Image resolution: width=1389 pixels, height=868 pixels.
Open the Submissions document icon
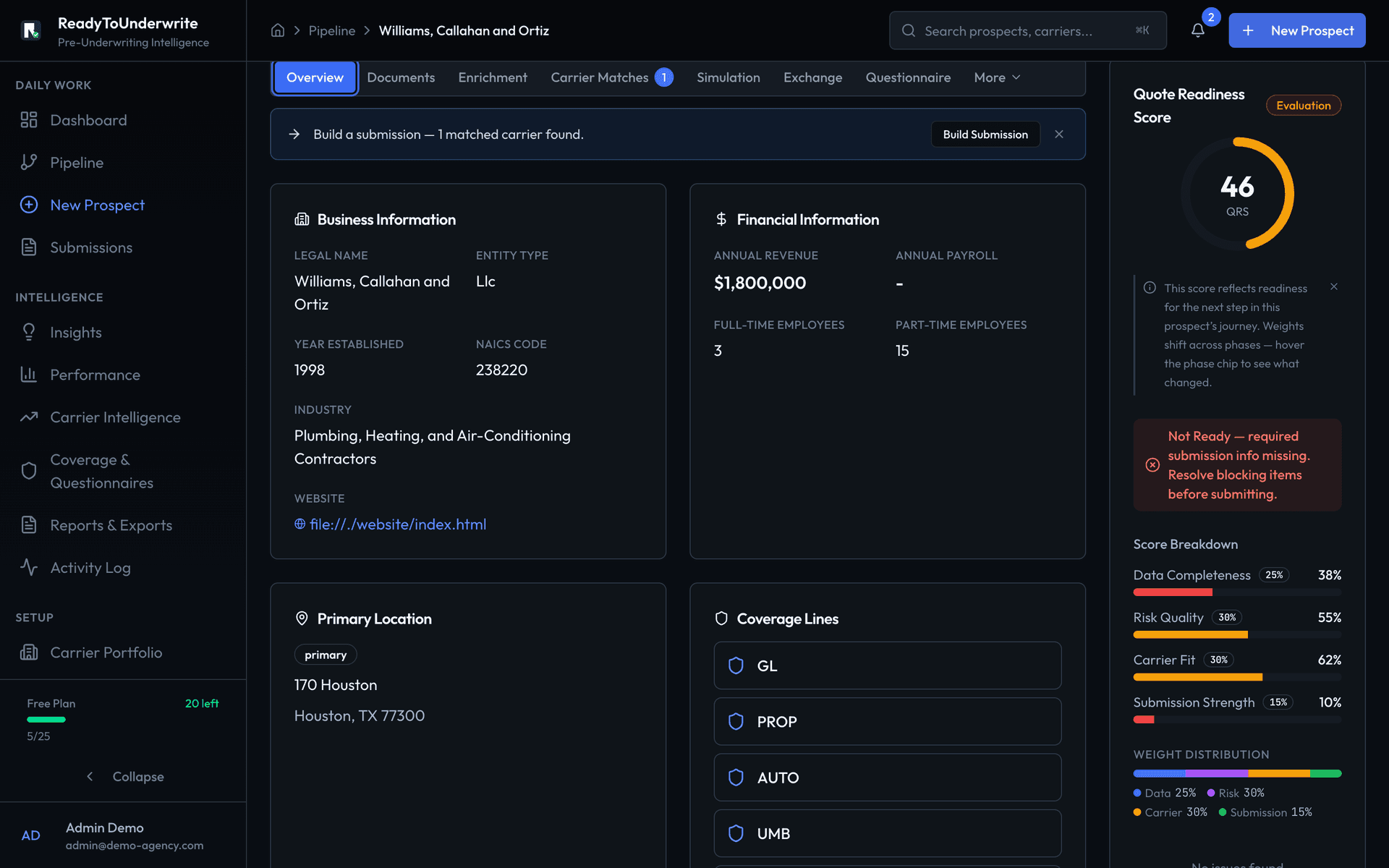[x=29, y=247]
